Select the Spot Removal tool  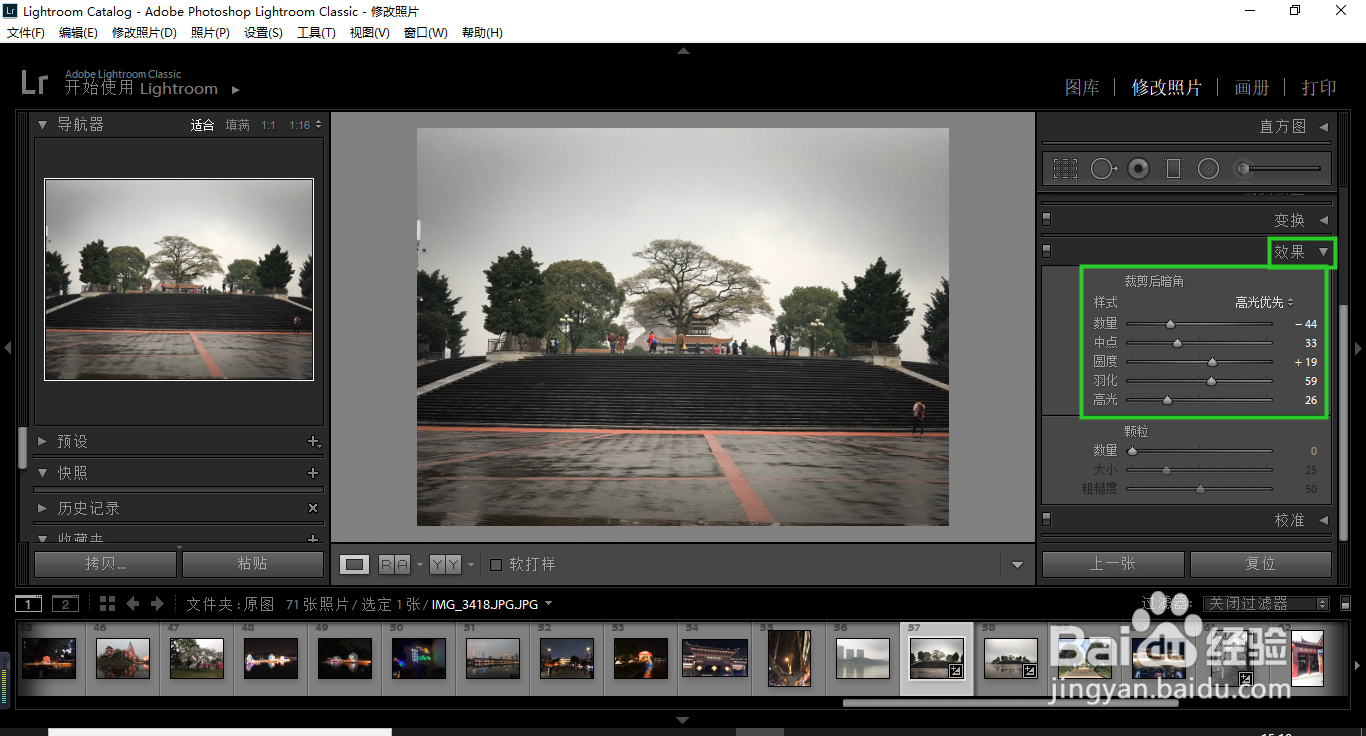[1103, 169]
